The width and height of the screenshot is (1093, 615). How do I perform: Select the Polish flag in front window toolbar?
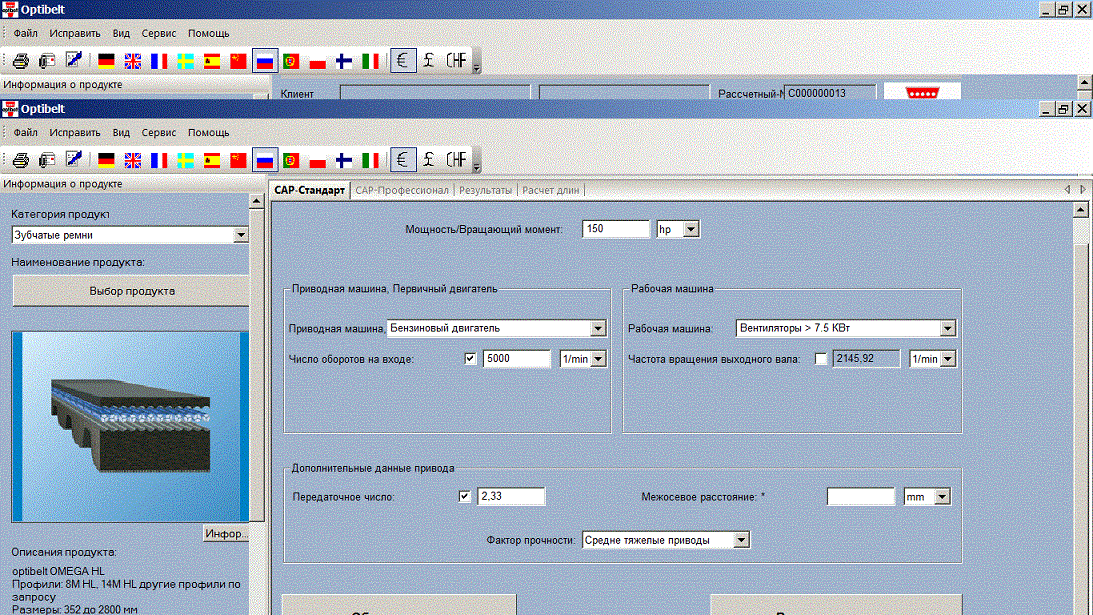(x=318, y=160)
